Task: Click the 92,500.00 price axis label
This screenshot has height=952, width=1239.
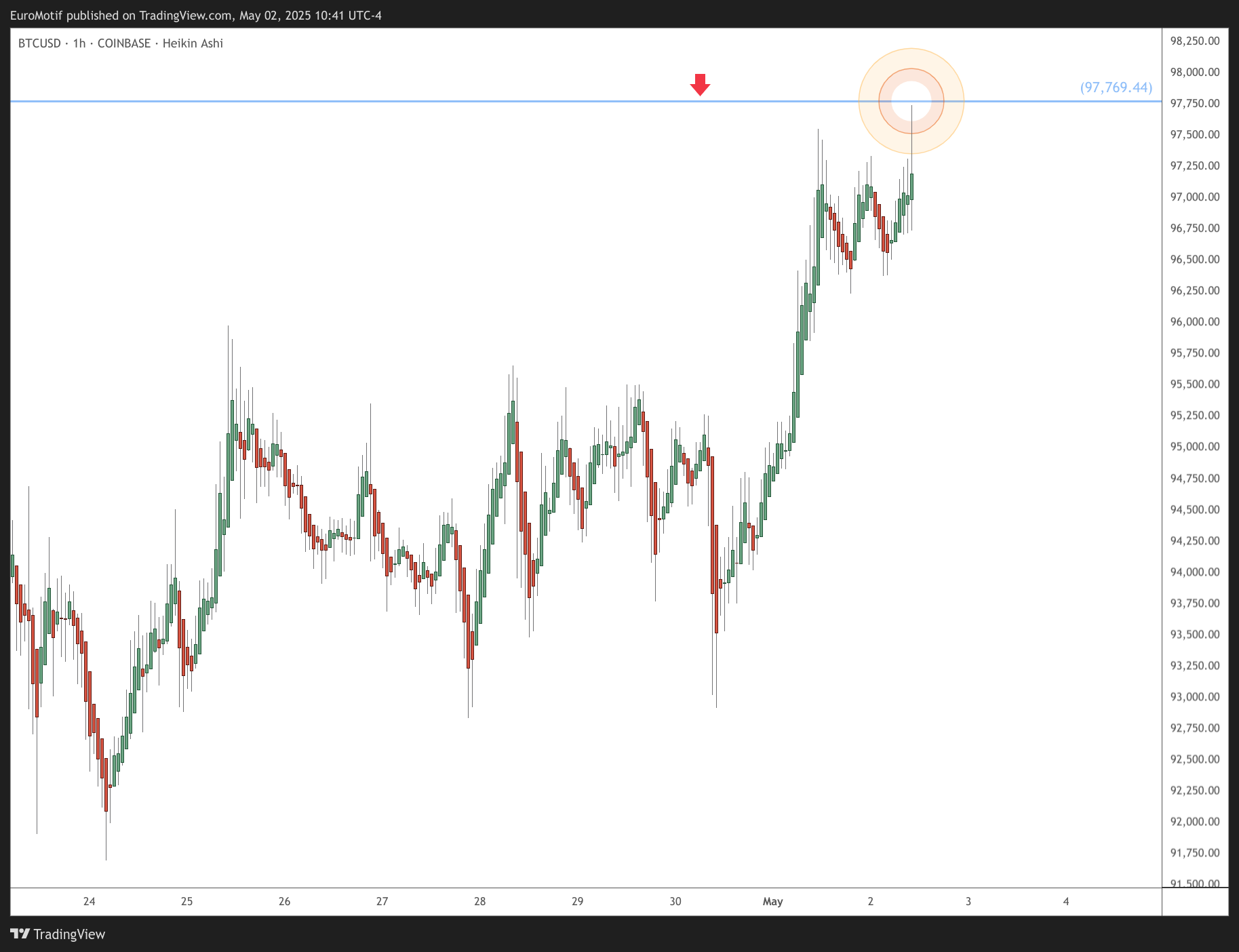Action: click(x=1195, y=759)
